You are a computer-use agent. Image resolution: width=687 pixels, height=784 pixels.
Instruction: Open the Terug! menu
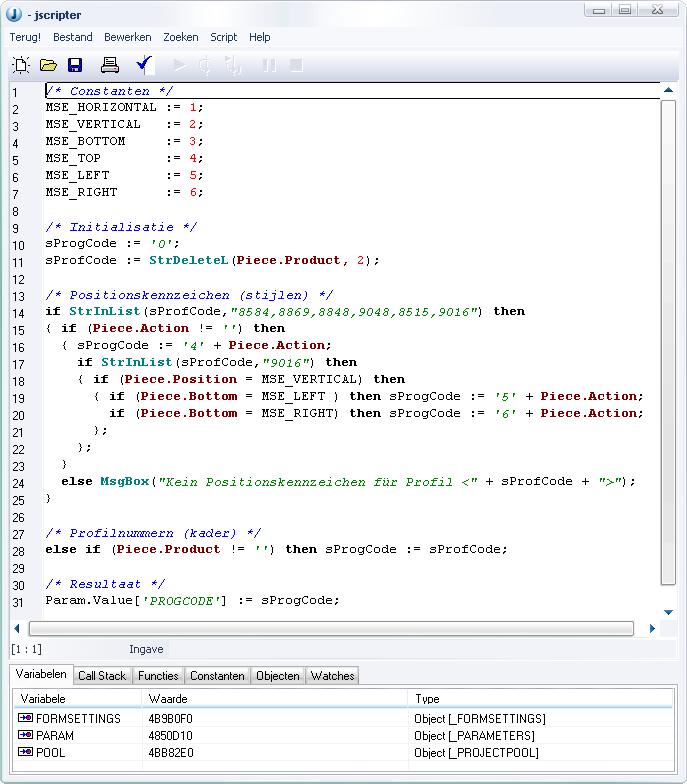pos(25,37)
